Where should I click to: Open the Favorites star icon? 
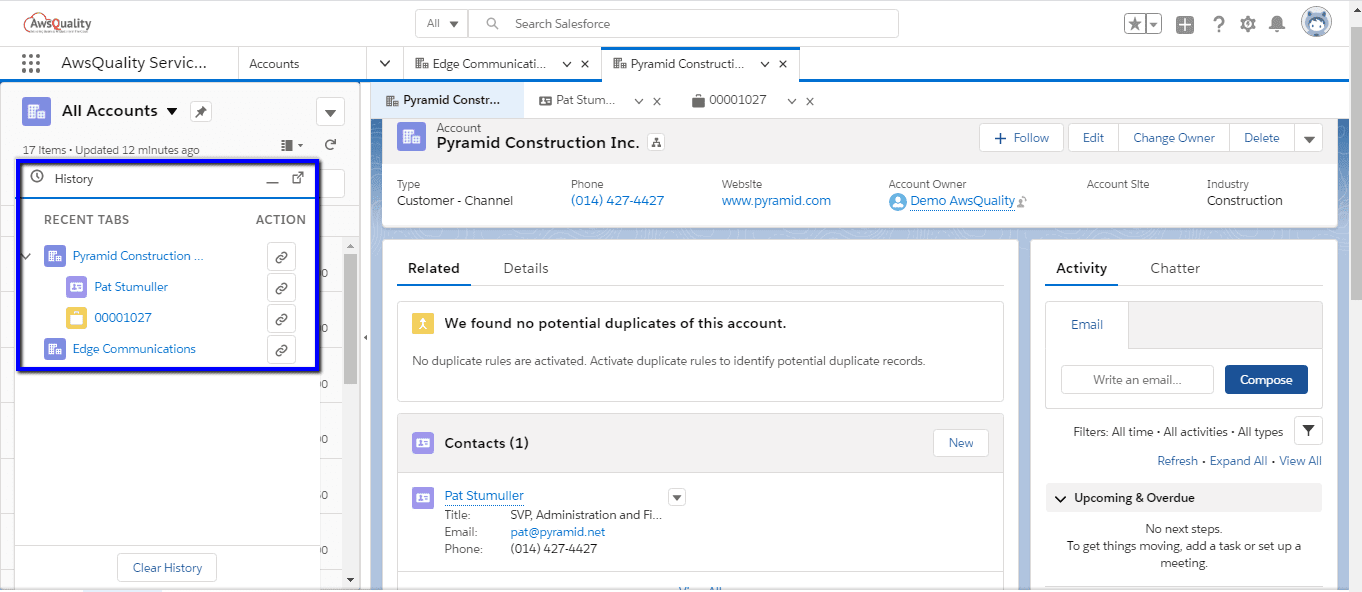click(1135, 24)
